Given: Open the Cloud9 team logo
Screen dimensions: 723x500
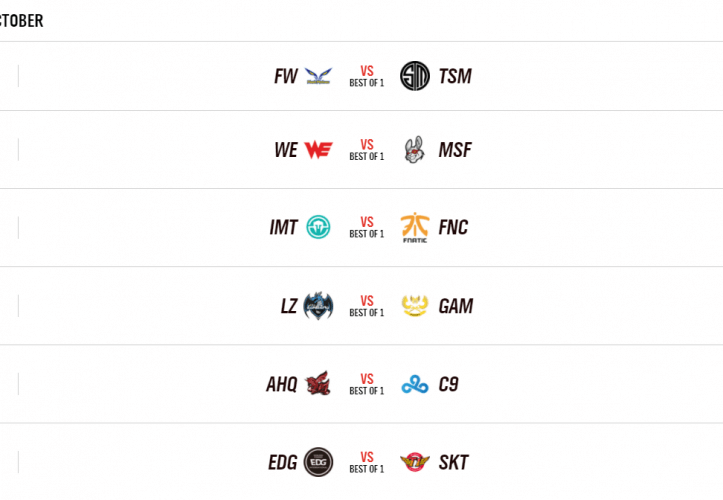Looking at the screenshot, I should [x=414, y=384].
